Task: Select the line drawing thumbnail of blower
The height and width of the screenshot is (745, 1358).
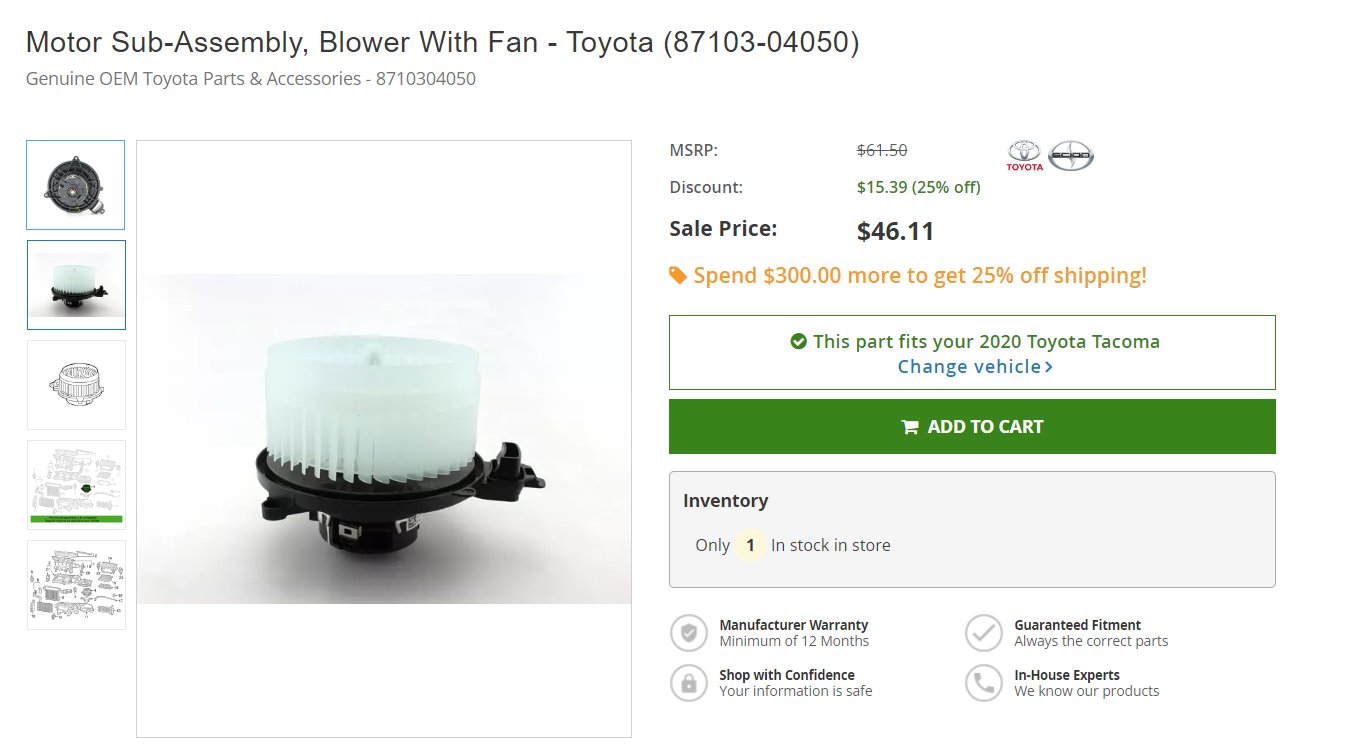Action: point(76,385)
